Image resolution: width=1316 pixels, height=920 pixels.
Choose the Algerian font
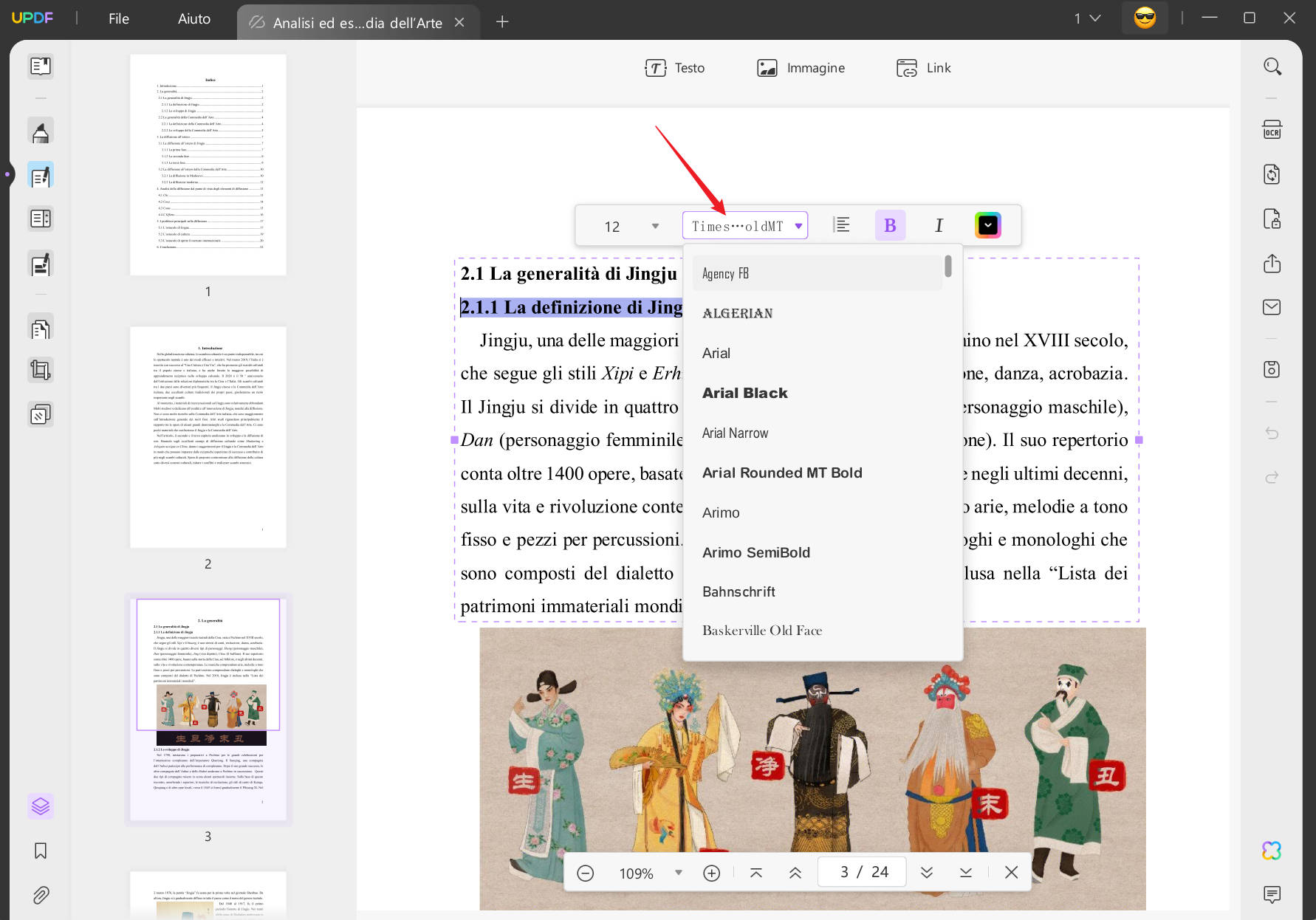point(817,313)
